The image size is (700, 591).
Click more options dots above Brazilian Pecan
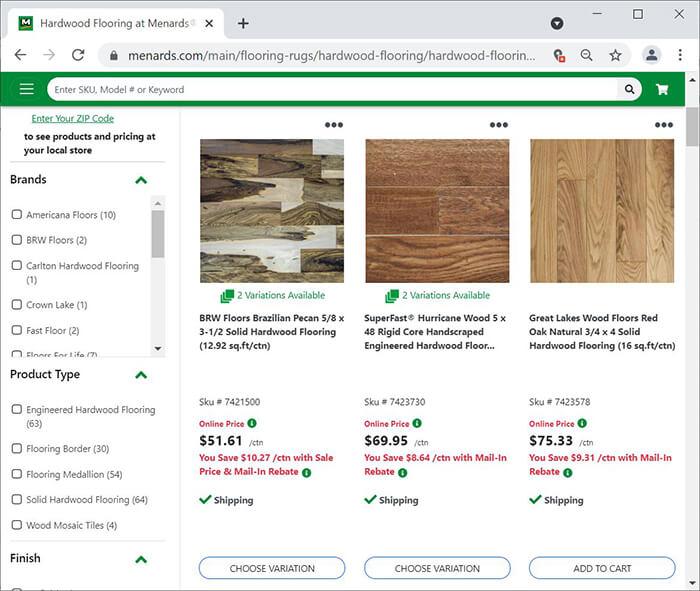click(333, 125)
